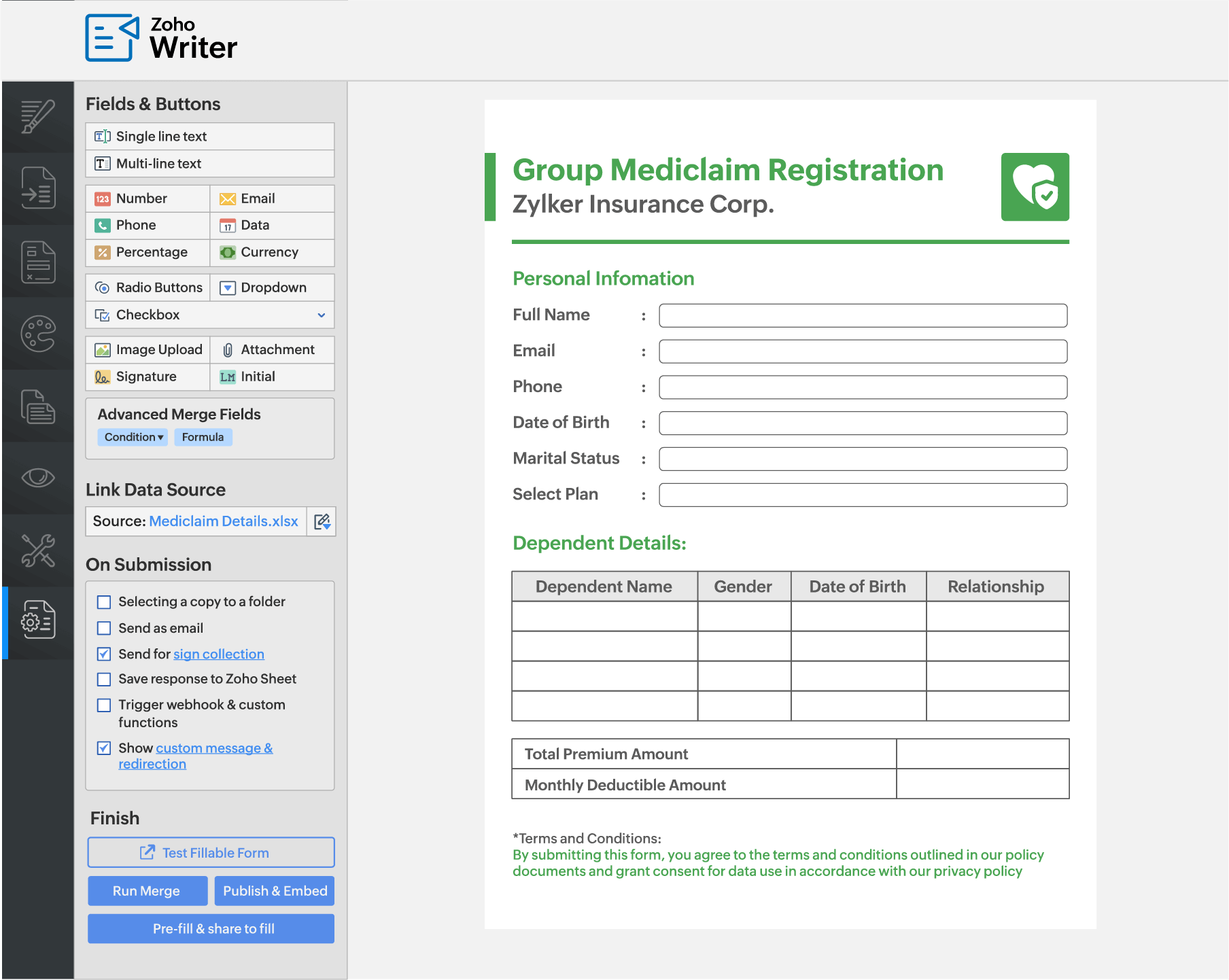Viewport: 1229px width, 980px height.
Task: Enable Send as email checkbox
Action: [x=104, y=628]
